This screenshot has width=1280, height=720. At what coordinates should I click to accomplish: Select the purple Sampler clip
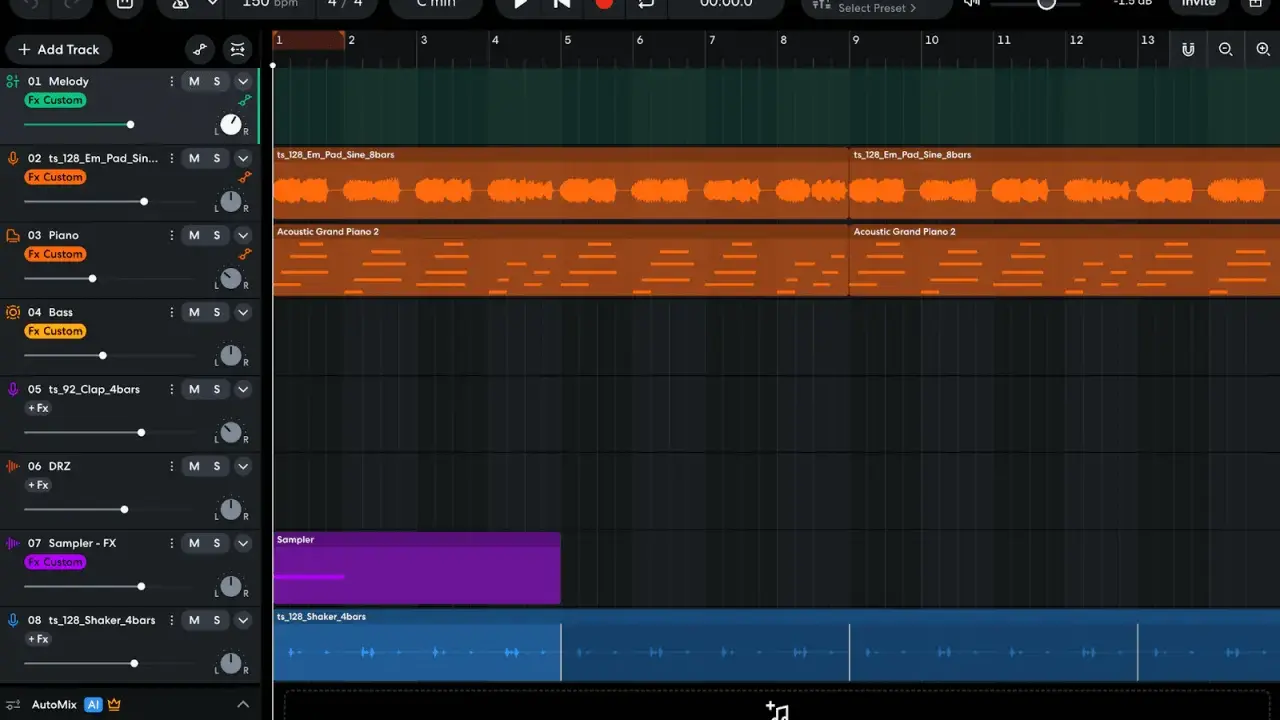tap(417, 568)
